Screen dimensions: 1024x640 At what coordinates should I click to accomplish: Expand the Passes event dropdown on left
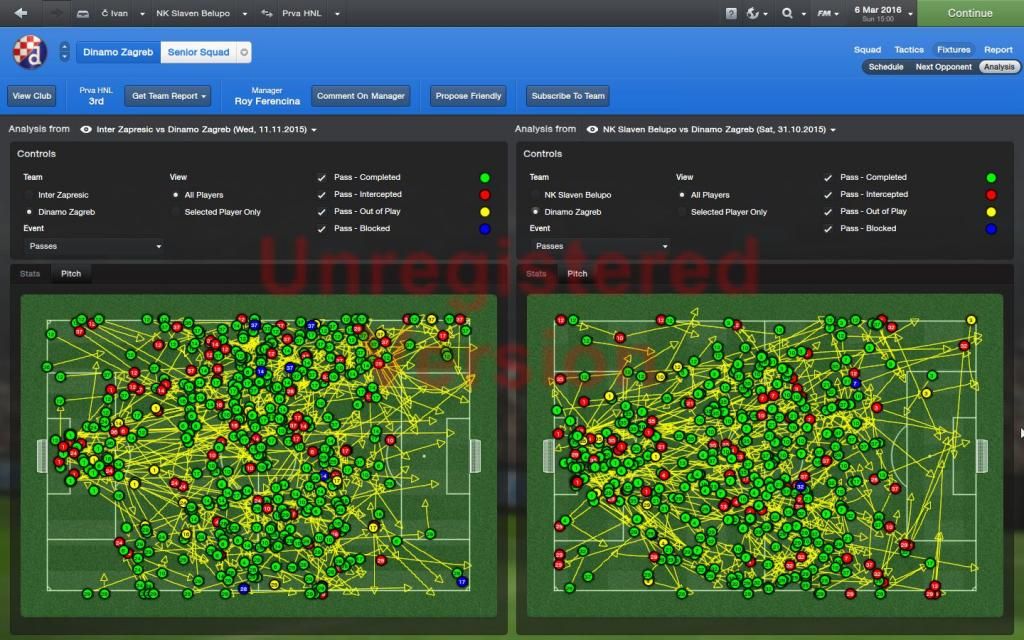[94, 246]
